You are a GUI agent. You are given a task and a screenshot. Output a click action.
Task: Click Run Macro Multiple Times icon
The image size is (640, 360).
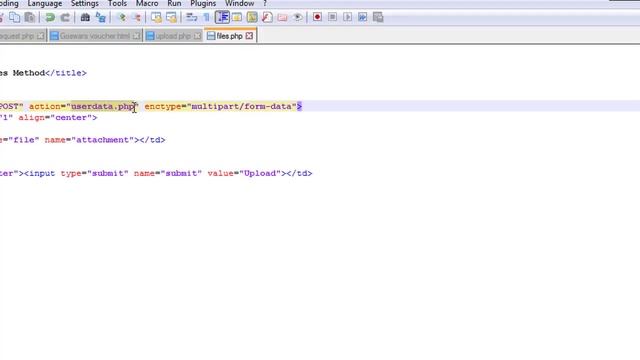pyautogui.click(x=362, y=17)
